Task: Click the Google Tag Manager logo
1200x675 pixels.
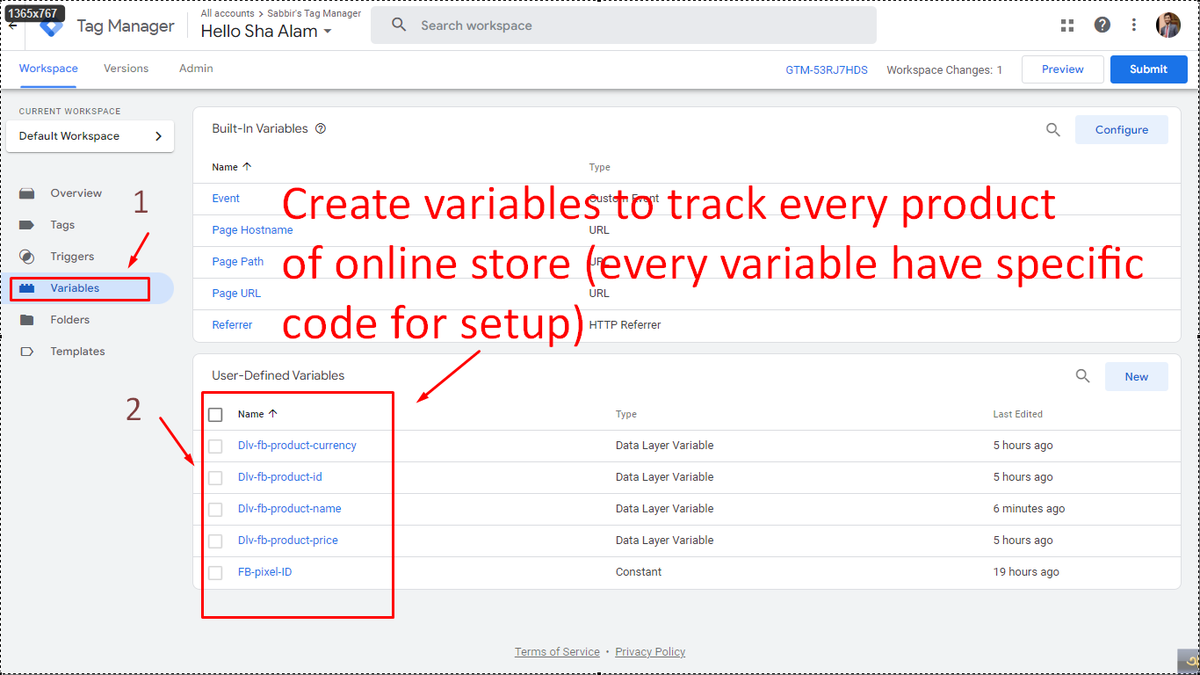Action: click(x=51, y=26)
